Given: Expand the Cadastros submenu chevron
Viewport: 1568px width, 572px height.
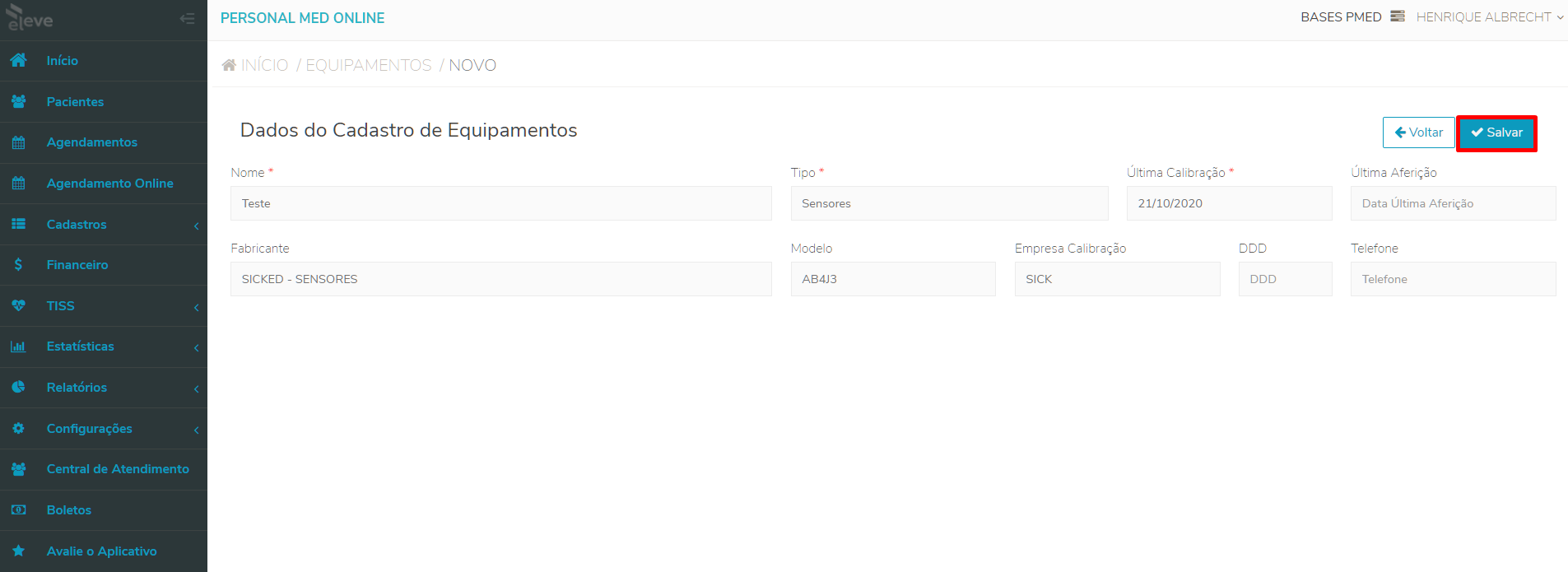Looking at the screenshot, I should 197,226.
